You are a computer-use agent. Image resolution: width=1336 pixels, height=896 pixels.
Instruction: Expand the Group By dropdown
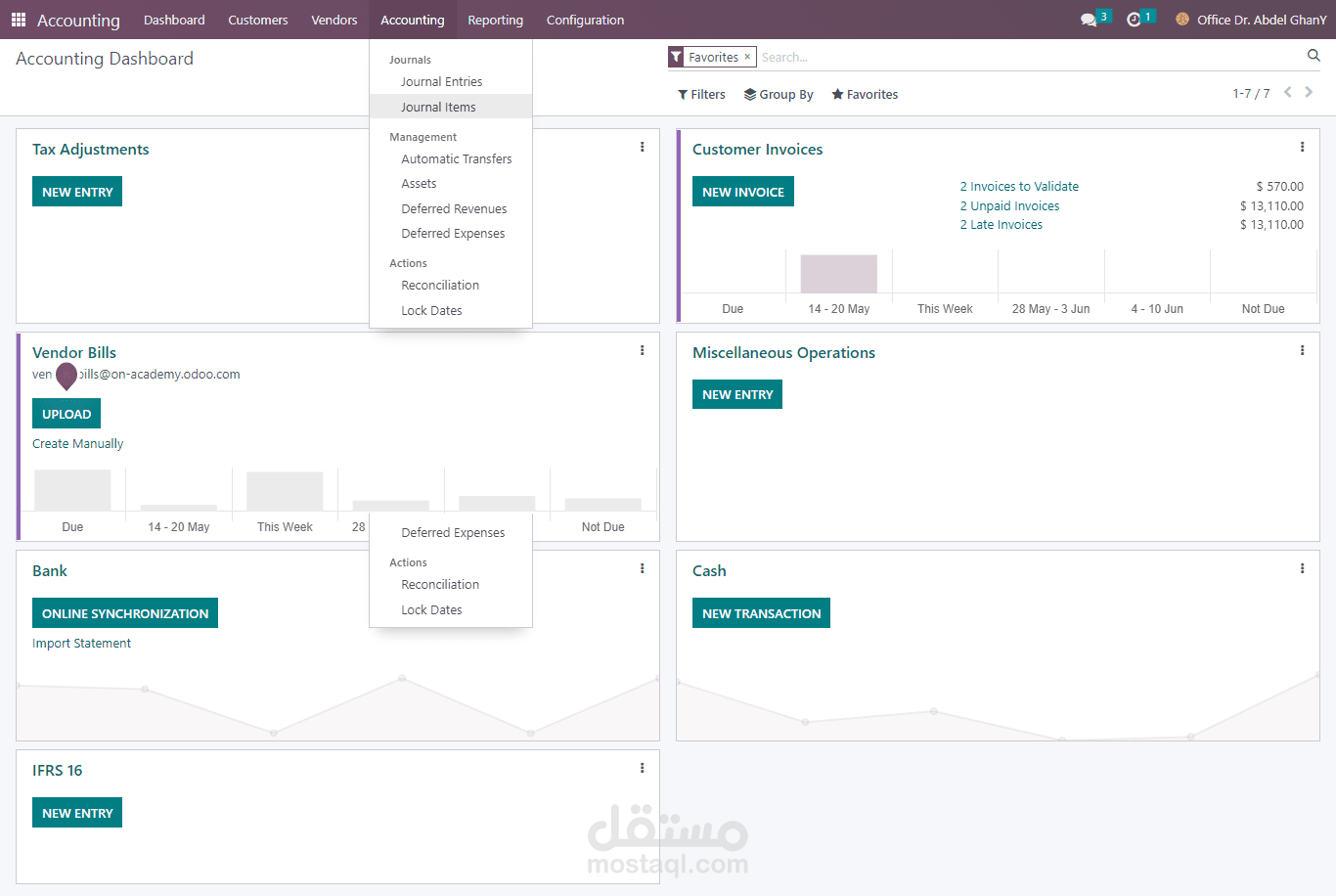(x=779, y=95)
